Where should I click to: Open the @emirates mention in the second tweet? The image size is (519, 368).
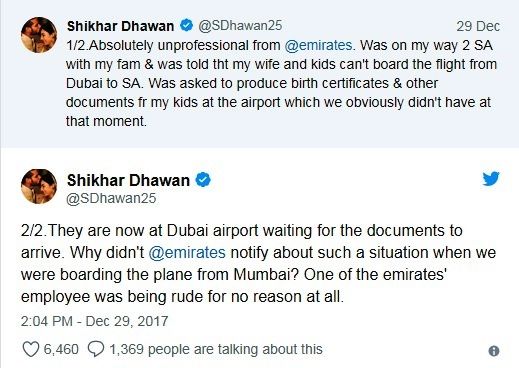[187, 252]
